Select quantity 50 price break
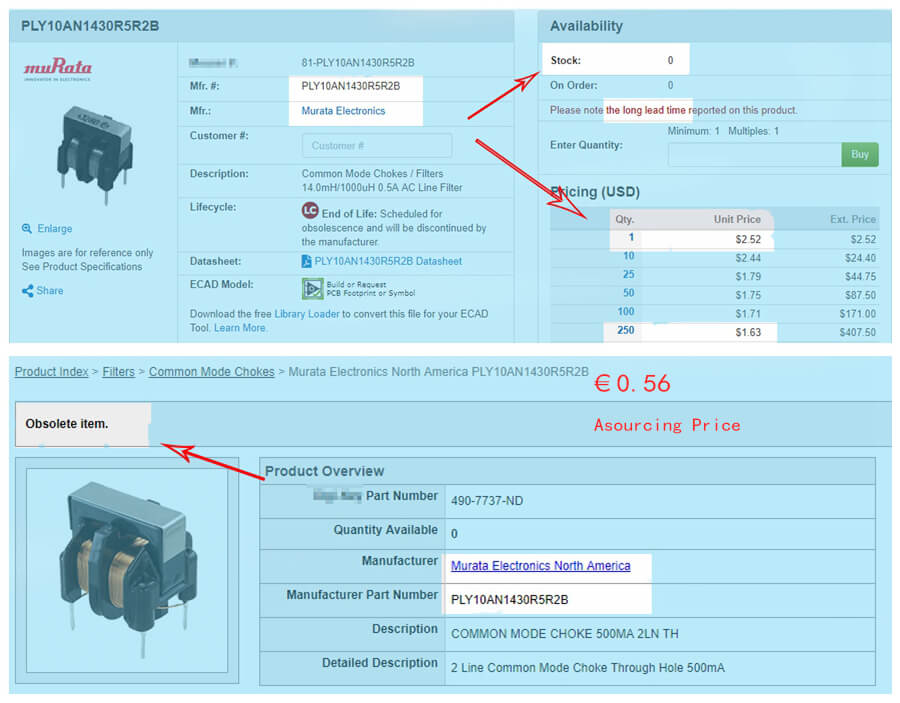Screen dimensions: 900x703 [x=629, y=293]
